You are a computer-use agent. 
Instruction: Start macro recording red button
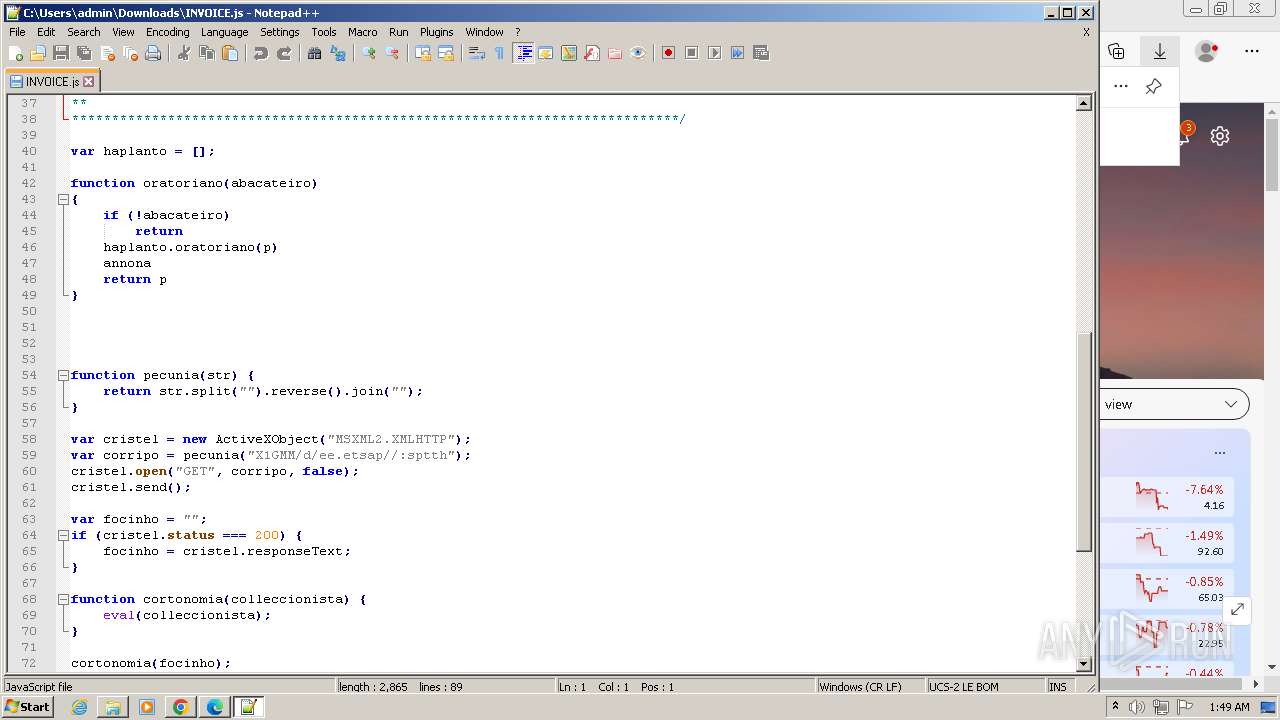coord(669,53)
